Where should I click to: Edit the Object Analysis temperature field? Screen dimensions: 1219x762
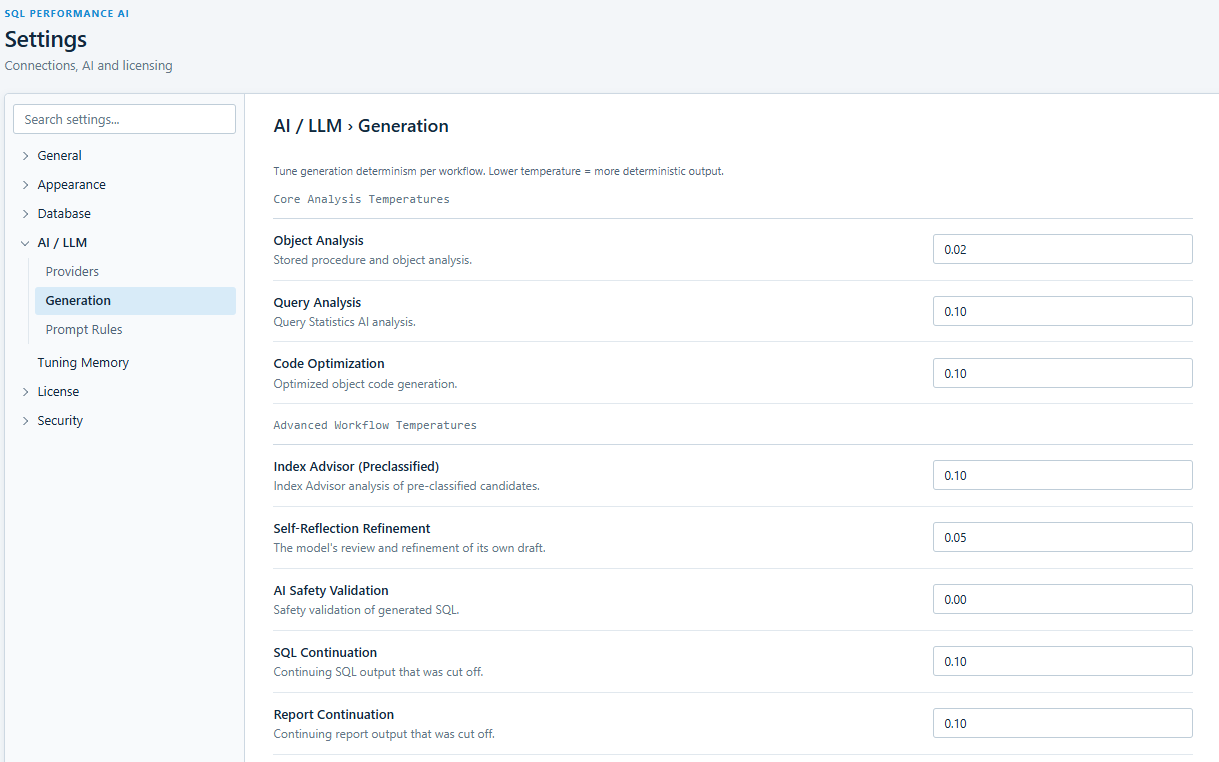tap(1062, 249)
